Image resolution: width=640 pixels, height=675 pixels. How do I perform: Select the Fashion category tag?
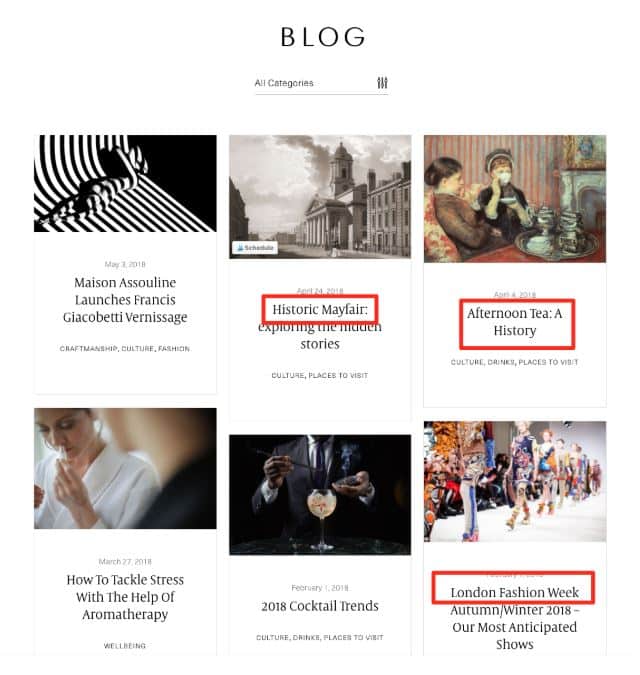pos(174,349)
